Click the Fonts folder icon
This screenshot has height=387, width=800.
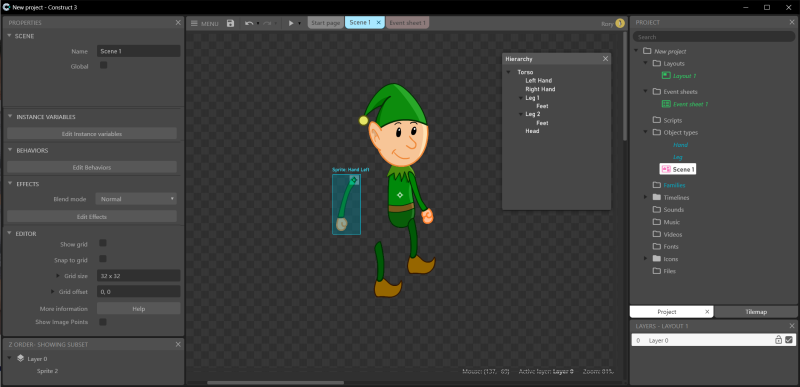pos(657,246)
